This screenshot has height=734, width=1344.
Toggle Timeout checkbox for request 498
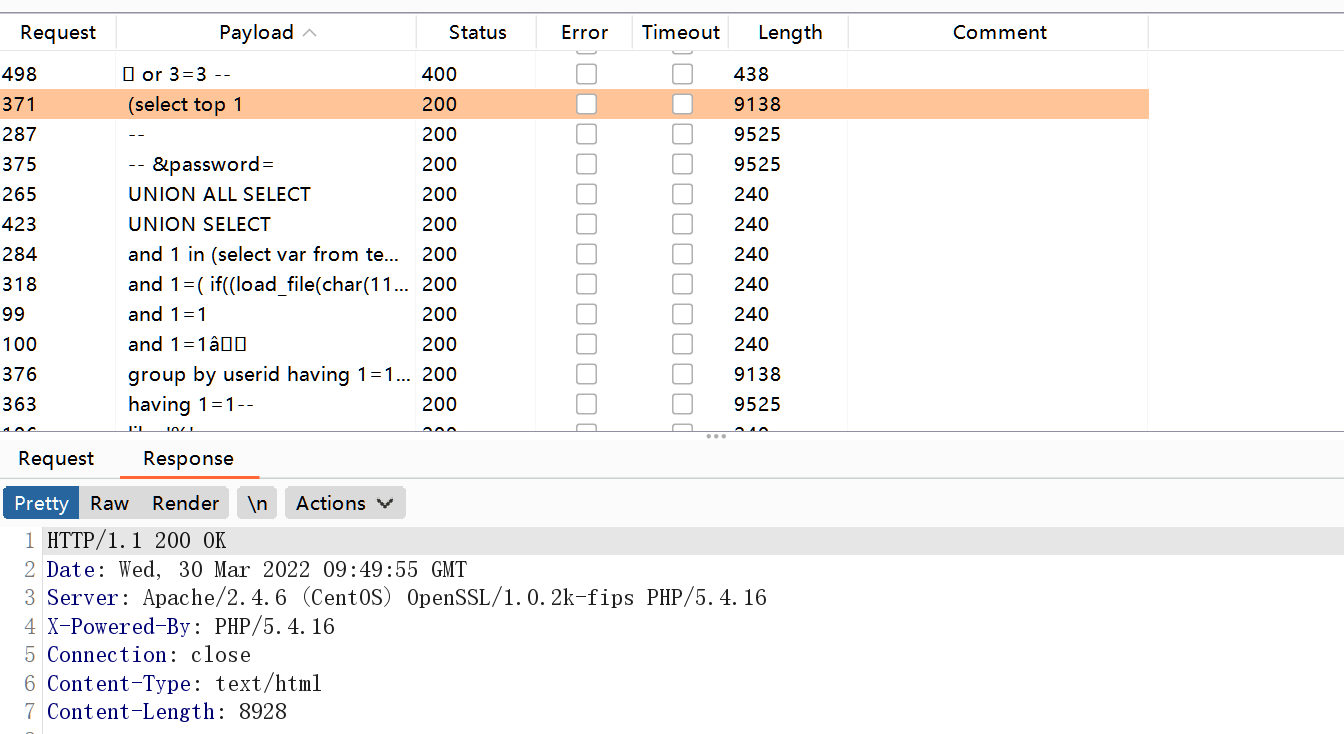pos(682,74)
